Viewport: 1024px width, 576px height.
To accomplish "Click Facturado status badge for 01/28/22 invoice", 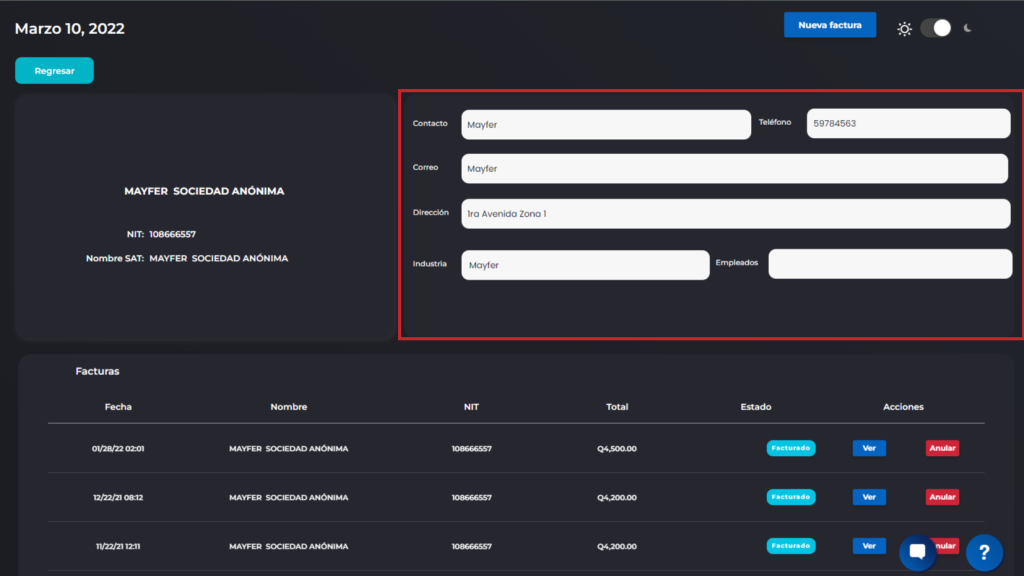I will tap(791, 448).
